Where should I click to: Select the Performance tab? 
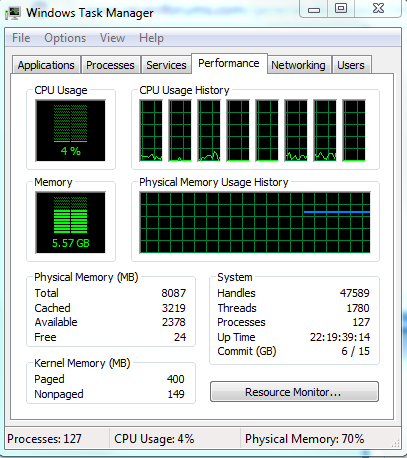[229, 63]
